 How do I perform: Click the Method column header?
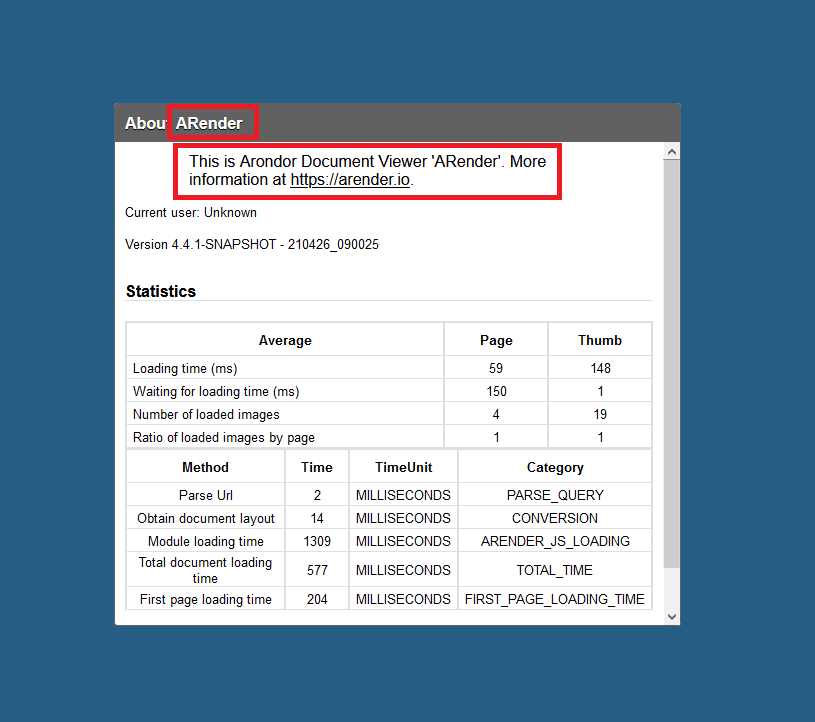point(205,467)
